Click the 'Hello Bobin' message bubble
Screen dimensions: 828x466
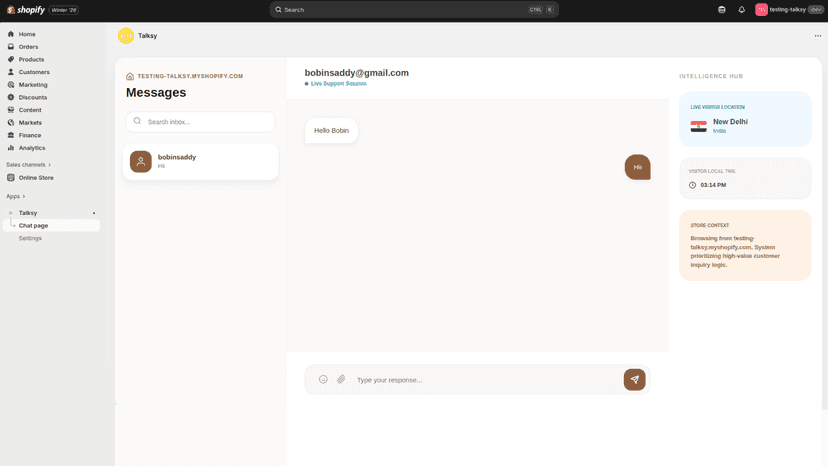point(332,131)
